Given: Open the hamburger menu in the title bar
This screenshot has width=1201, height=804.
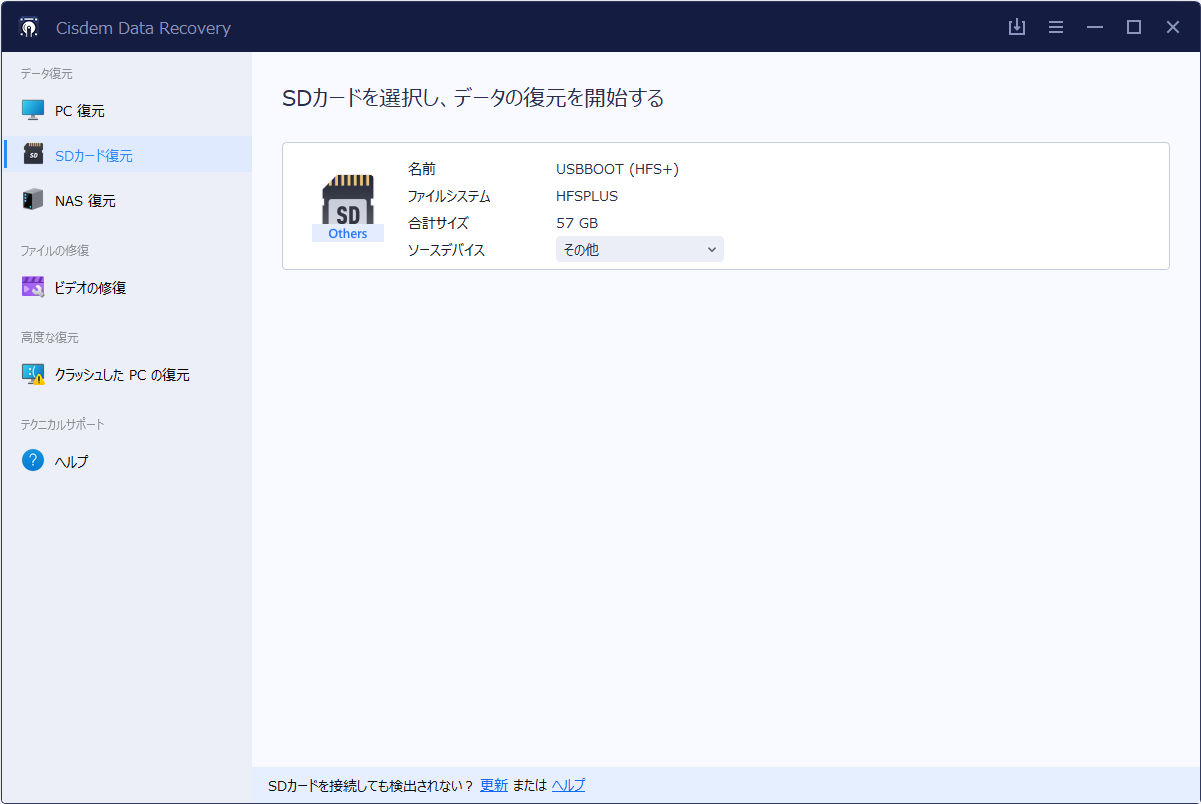Looking at the screenshot, I should coord(1056,27).
